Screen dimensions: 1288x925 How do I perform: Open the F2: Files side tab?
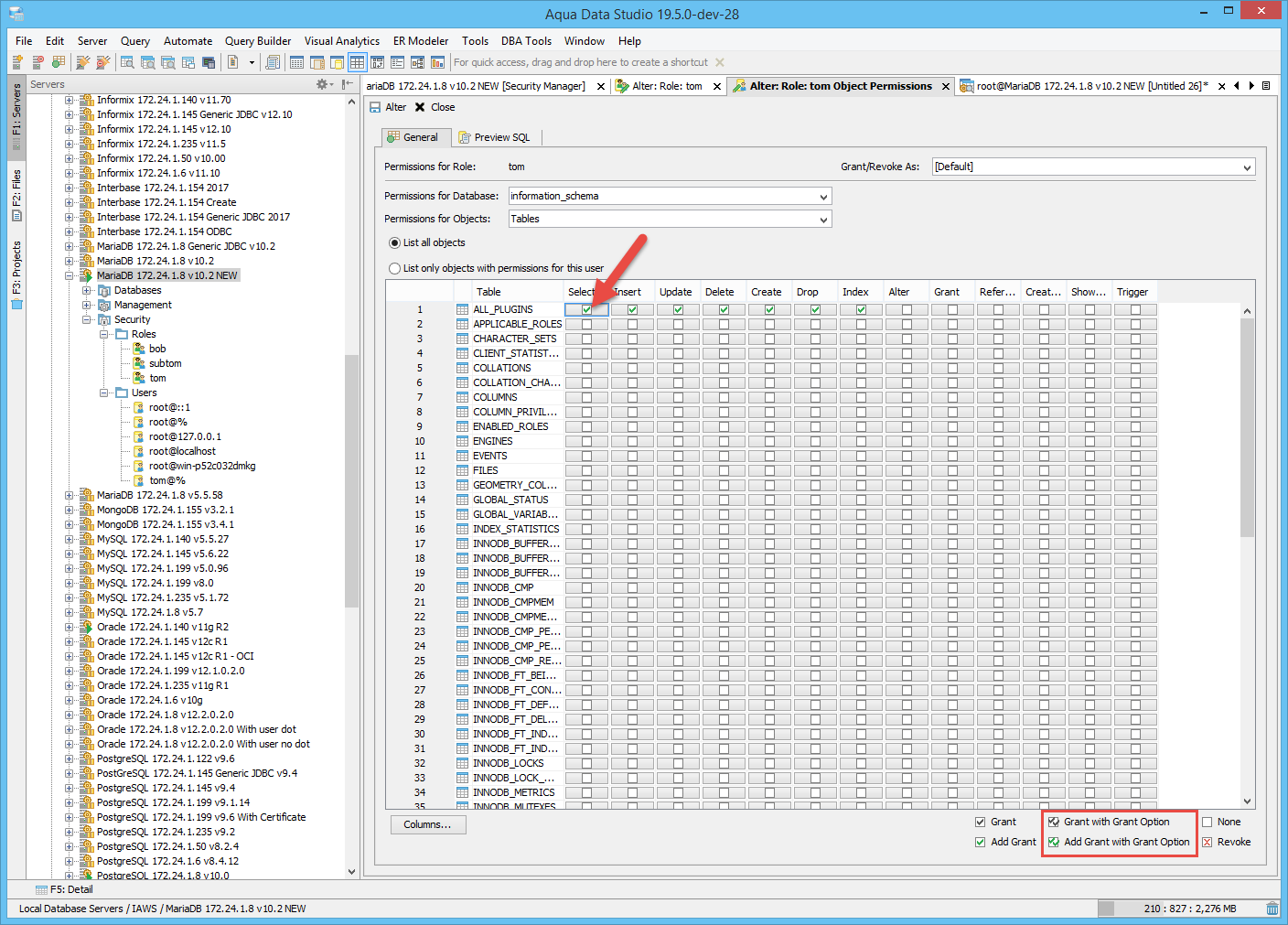[x=16, y=195]
